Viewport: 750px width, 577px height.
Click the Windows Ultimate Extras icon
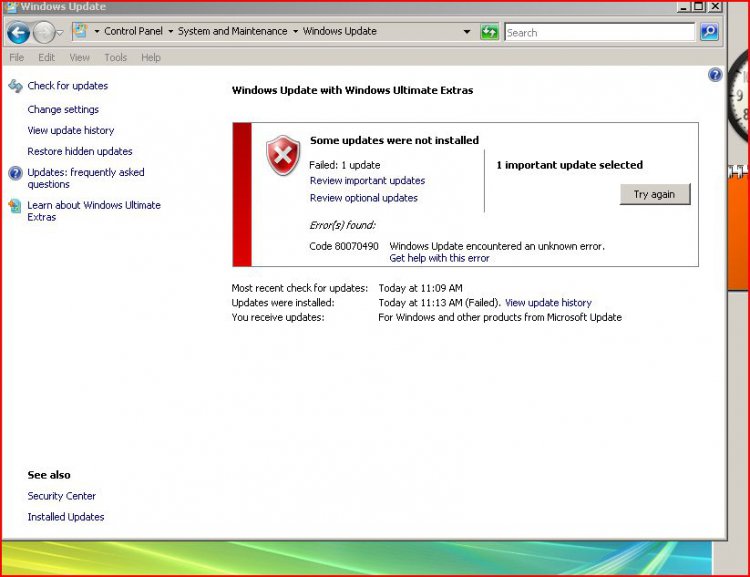coord(15,206)
